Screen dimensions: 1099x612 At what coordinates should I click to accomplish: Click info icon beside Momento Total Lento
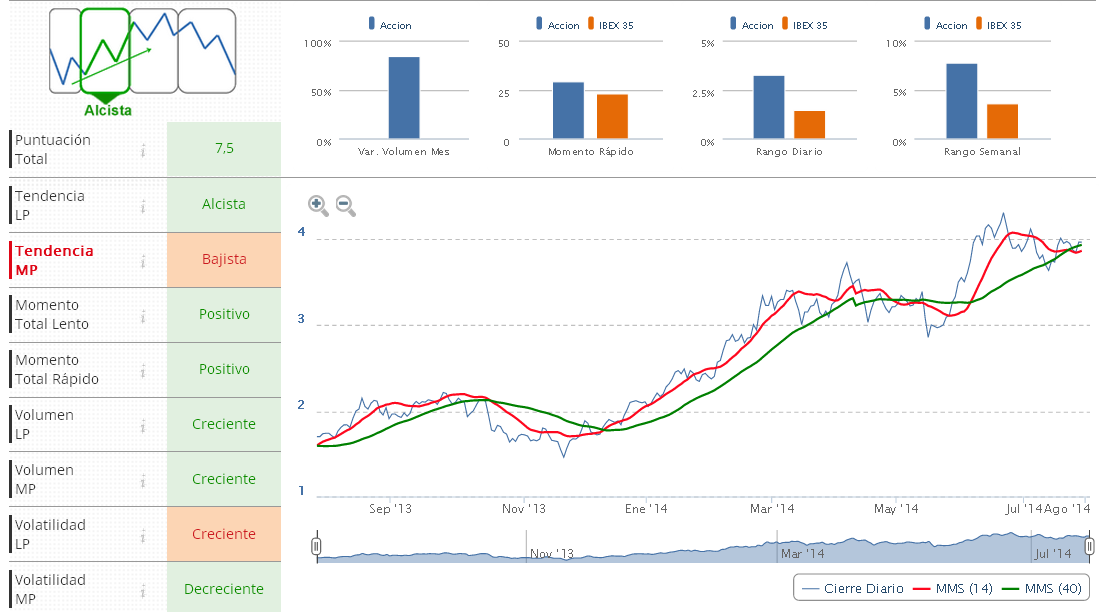[x=143, y=315]
